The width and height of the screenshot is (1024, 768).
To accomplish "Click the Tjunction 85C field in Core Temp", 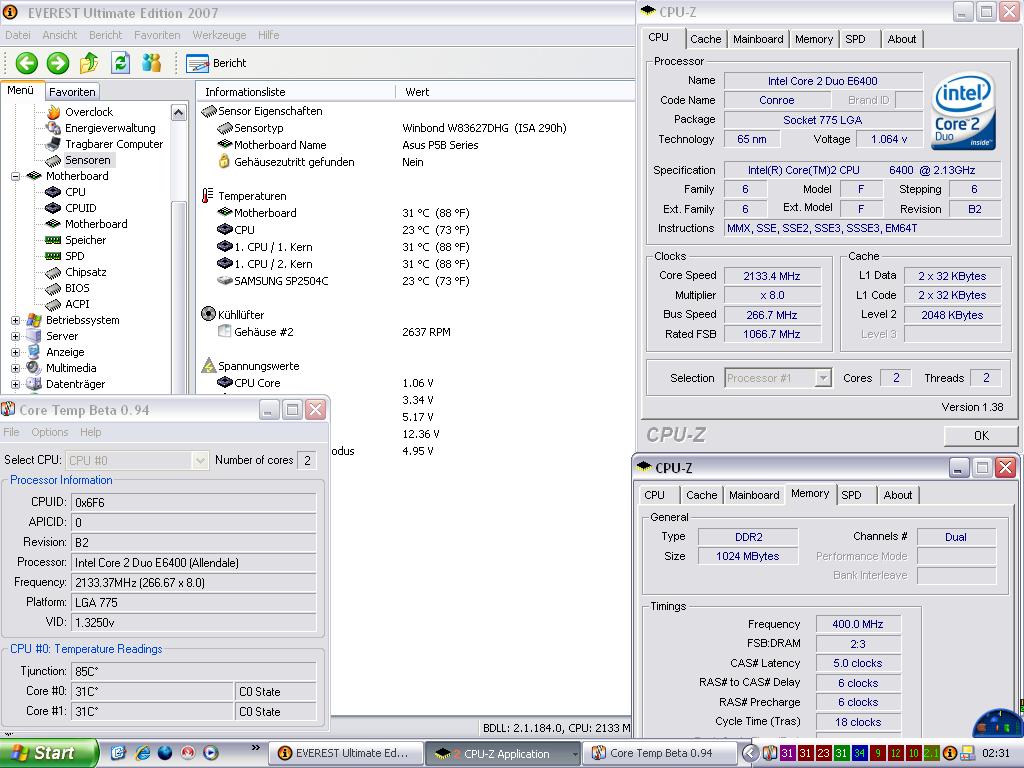I will coord(193,671).
